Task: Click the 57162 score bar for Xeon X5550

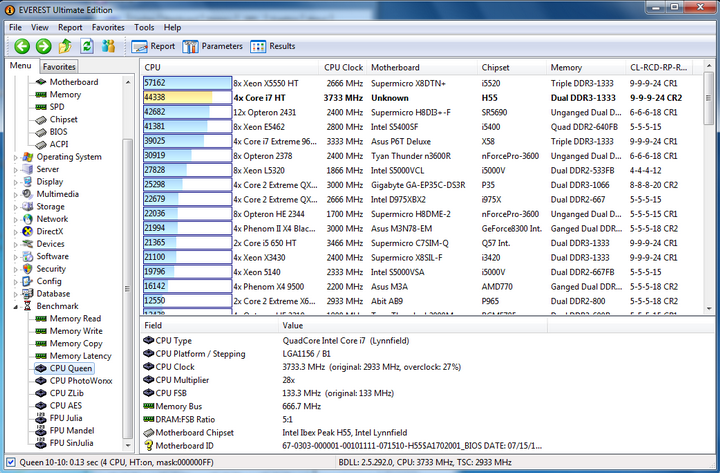Action: (x=187, y=83)
